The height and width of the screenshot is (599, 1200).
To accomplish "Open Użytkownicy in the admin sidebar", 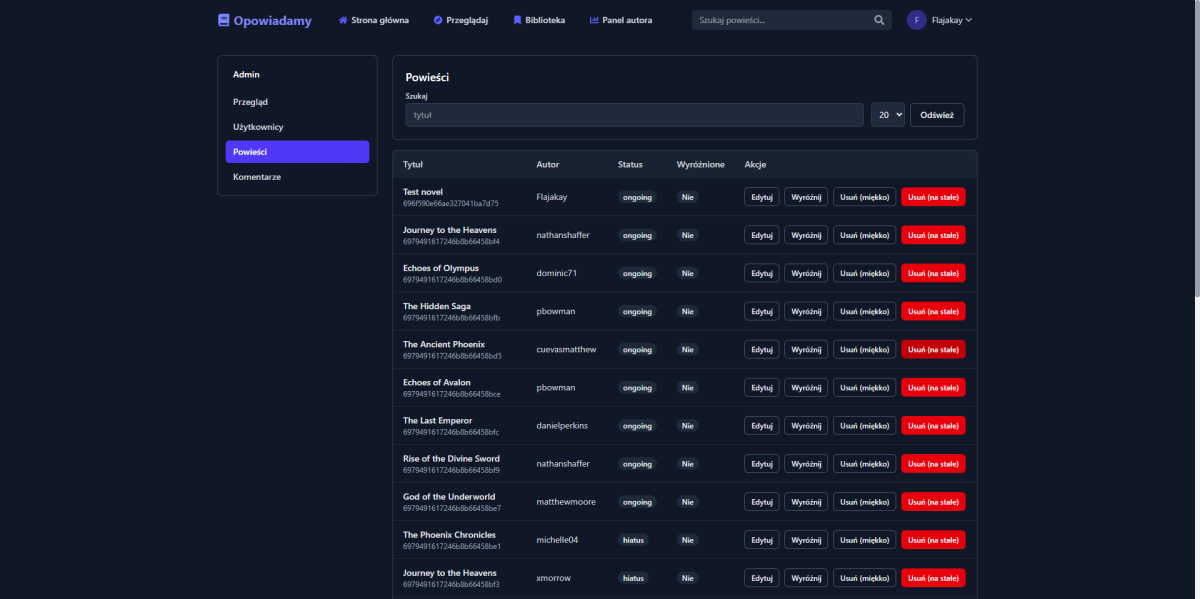I will pos(258,127).
